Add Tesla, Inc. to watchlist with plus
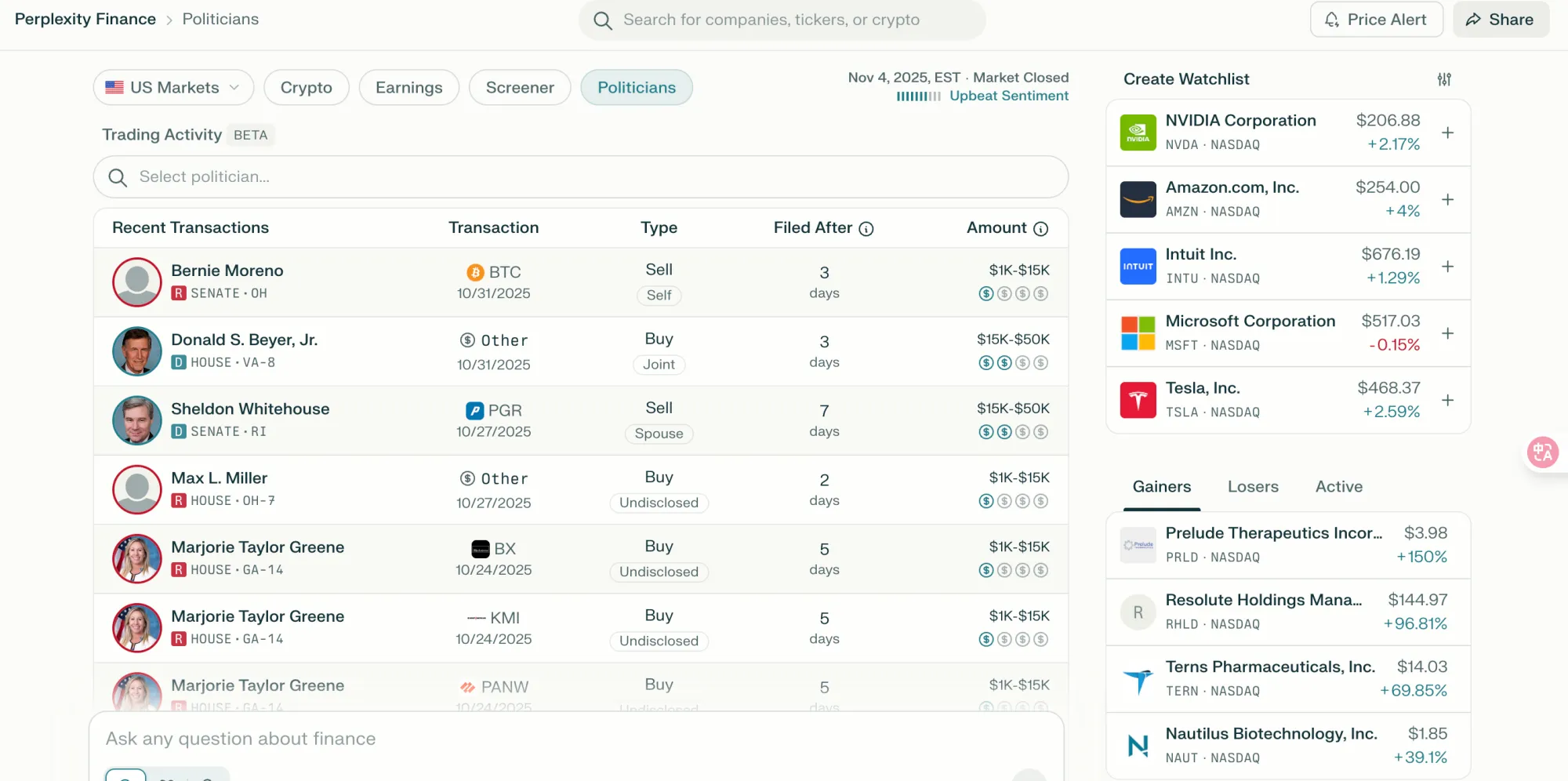 pyautogui.click(x=1447, y=400)
